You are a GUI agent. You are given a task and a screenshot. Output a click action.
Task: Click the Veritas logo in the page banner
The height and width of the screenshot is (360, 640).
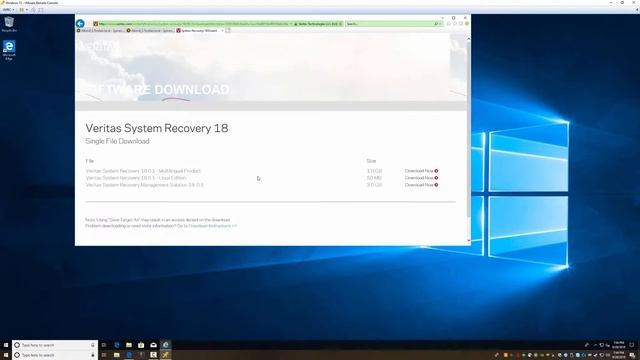point(99,47)
